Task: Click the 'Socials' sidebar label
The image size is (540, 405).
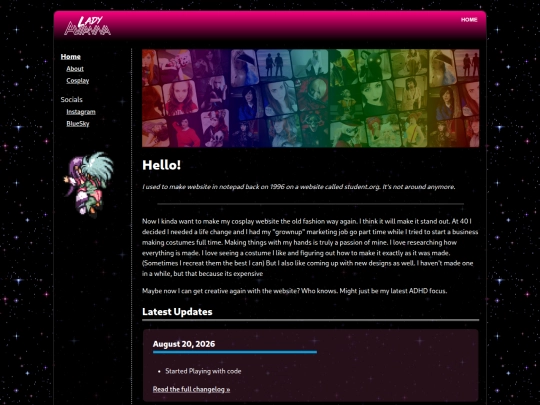Action: 72,100
